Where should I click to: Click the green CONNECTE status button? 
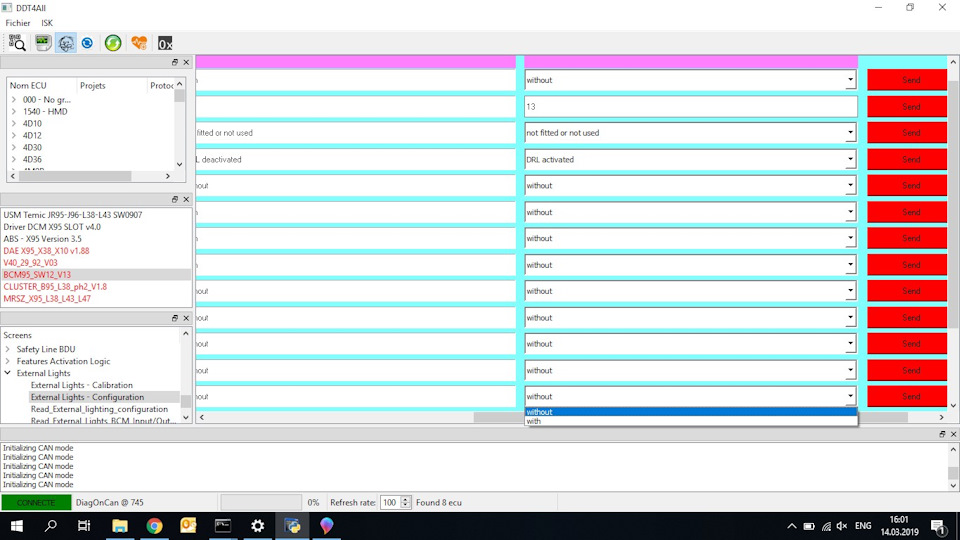tap(36, 502)
